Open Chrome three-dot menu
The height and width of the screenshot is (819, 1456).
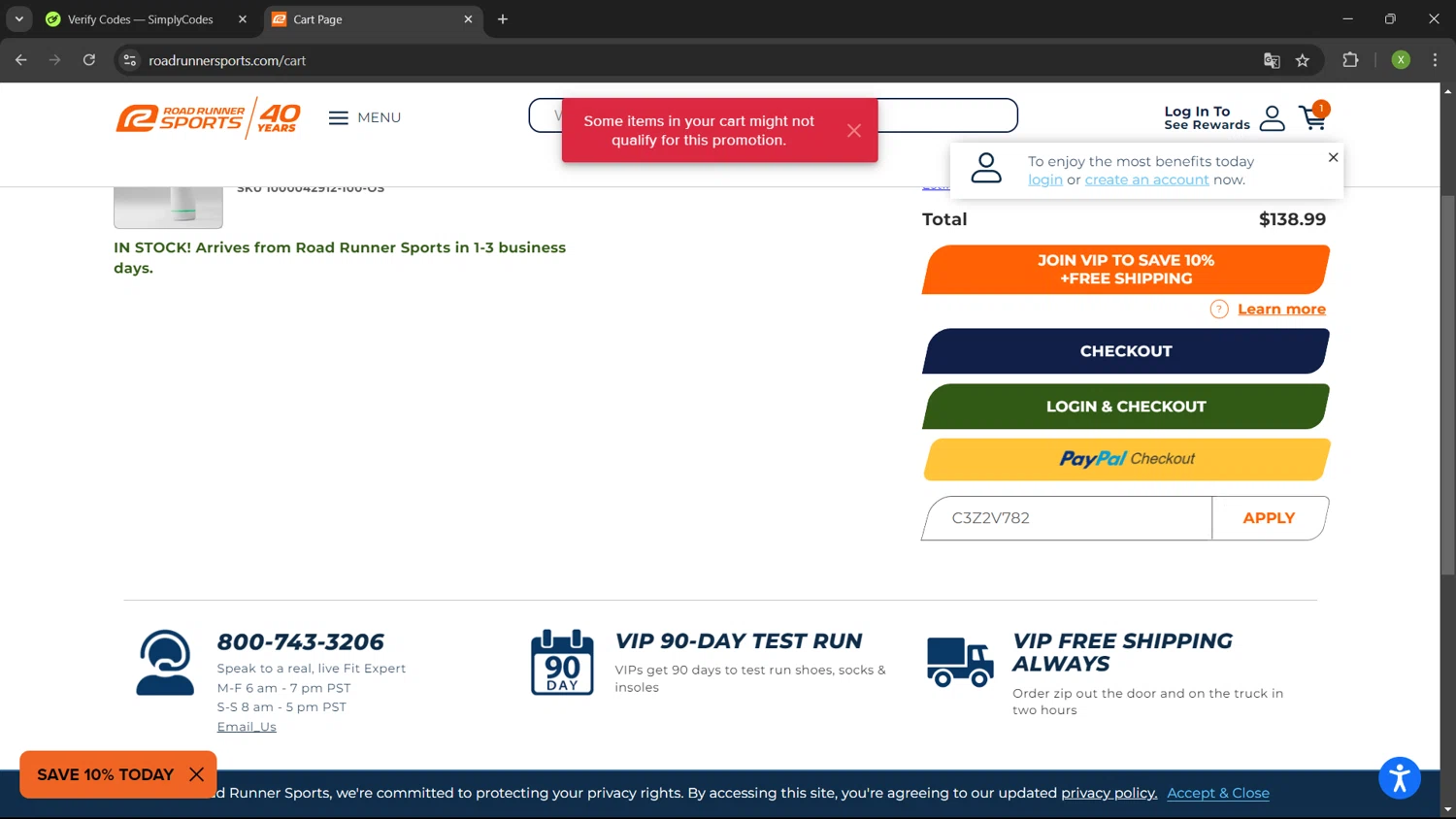(x=1435, y=60)
